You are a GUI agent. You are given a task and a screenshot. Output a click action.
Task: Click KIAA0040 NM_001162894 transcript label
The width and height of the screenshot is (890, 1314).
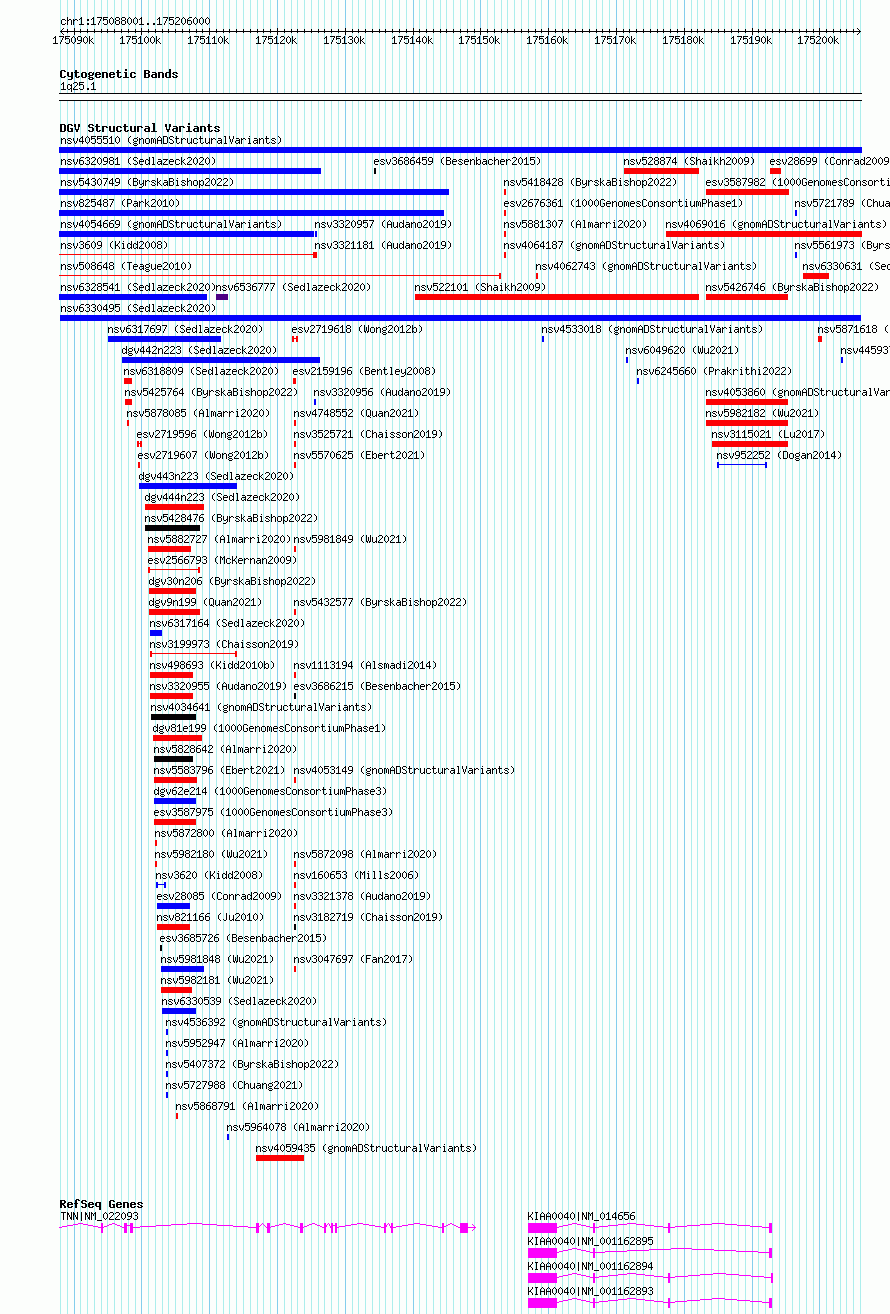click(591, 1265)
